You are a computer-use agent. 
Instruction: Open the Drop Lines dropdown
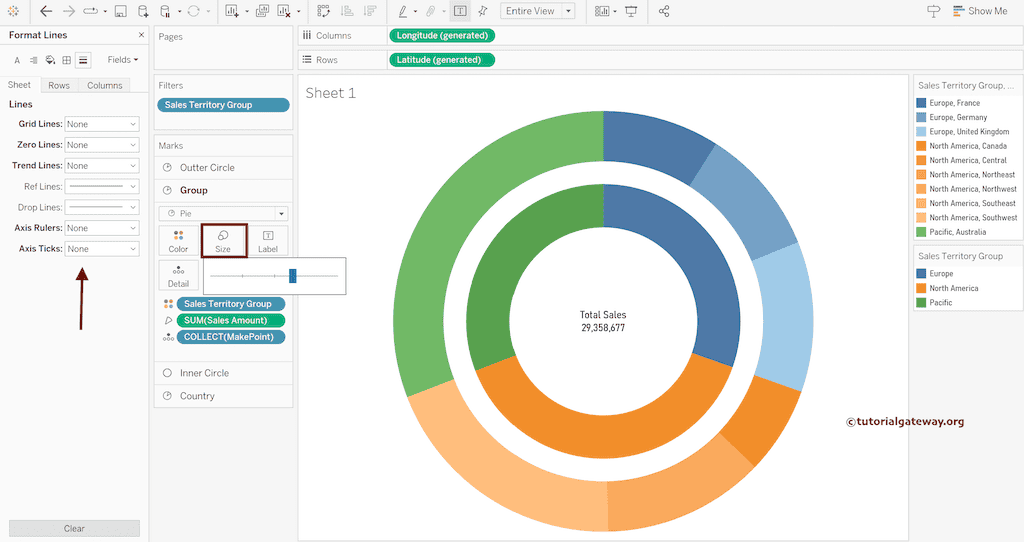click(102, 207)
